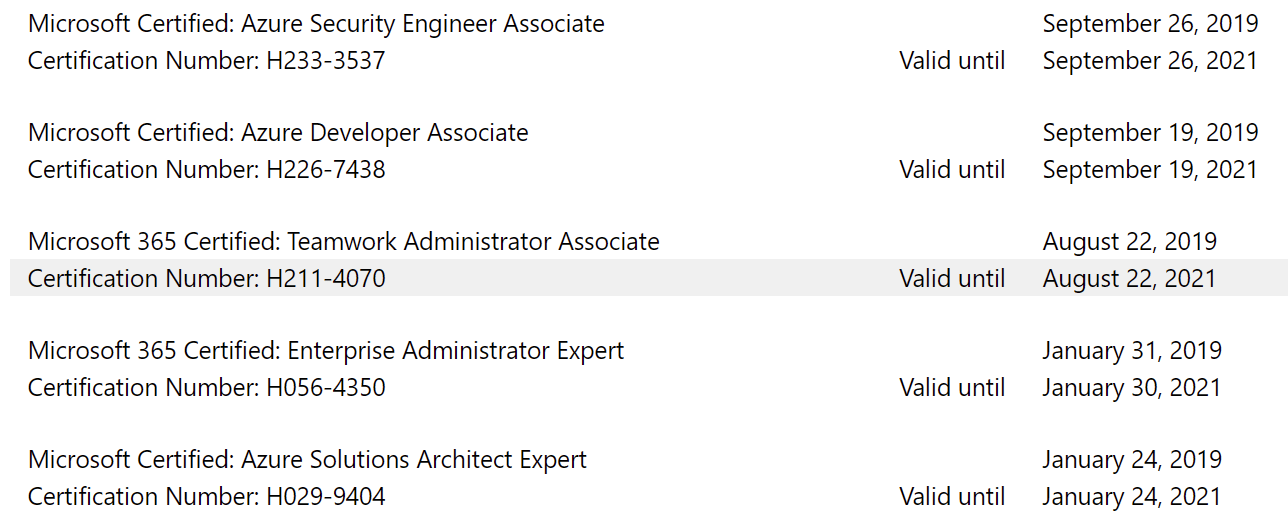Select expiry date January 30, 2021
Image resolution: width=1288 pixels, height=525 pixels.
pyautogui.click(x=1132, y=388)
